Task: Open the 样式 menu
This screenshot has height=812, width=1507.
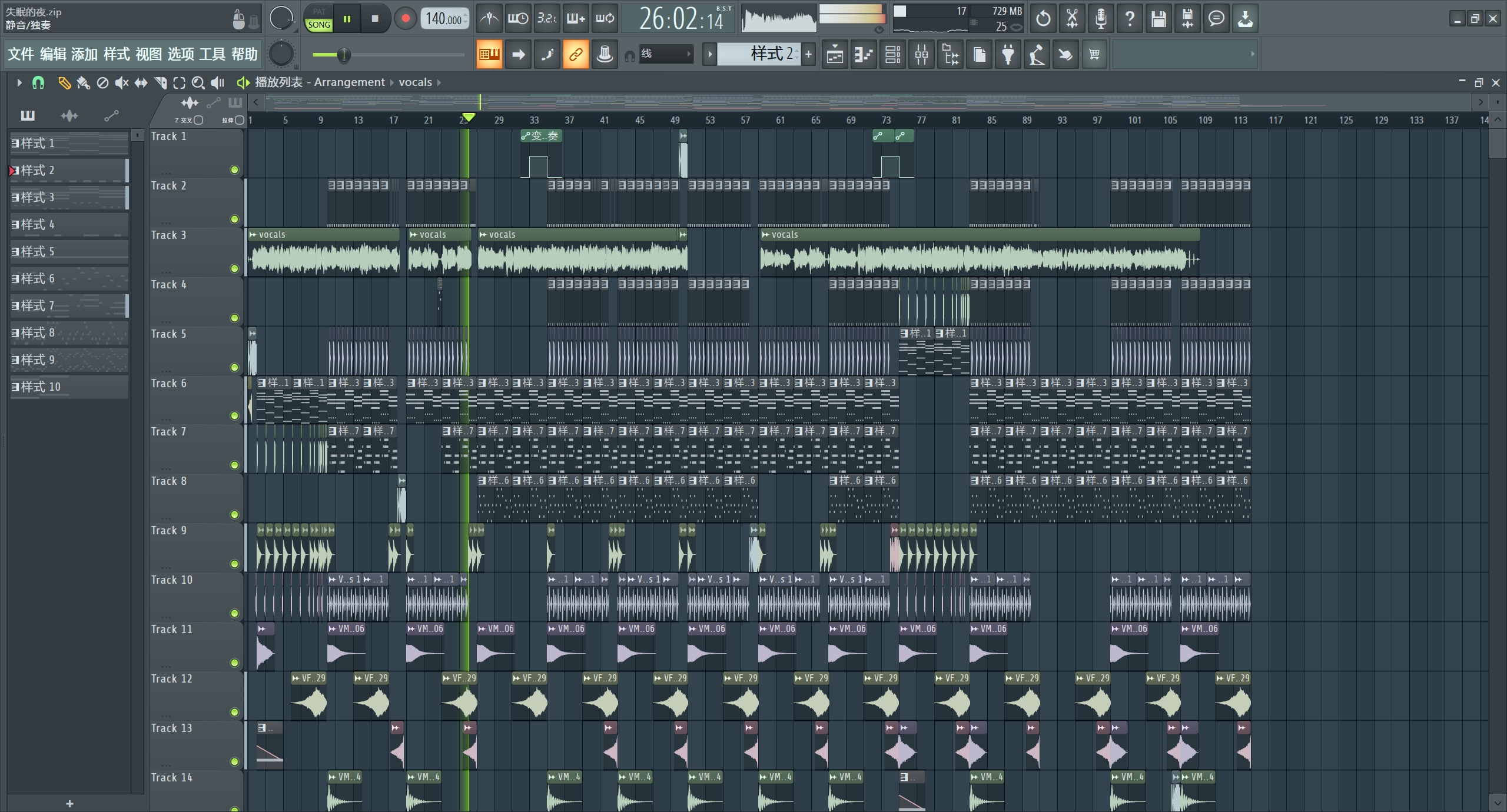Action: (117, 55)
